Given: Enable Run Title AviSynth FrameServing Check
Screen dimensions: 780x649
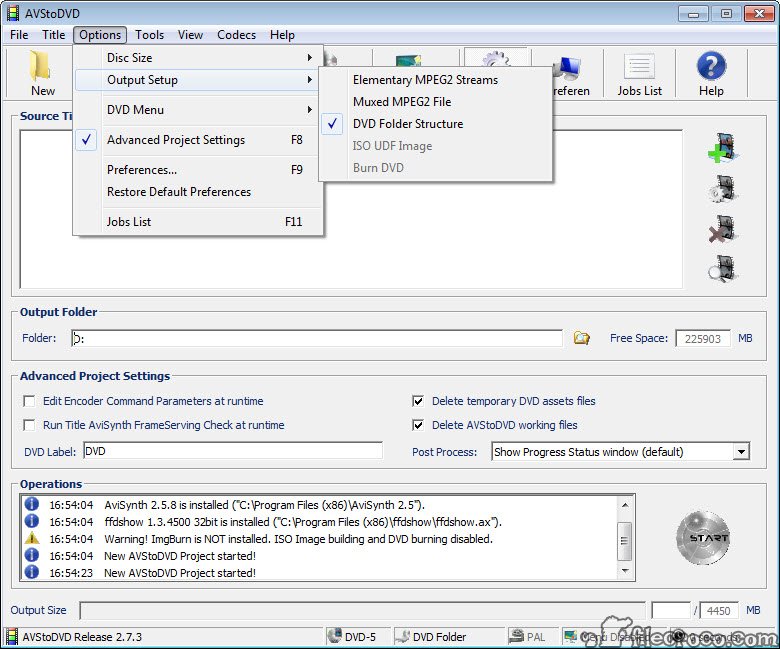Looking at the screenshot, I should 29,425.
